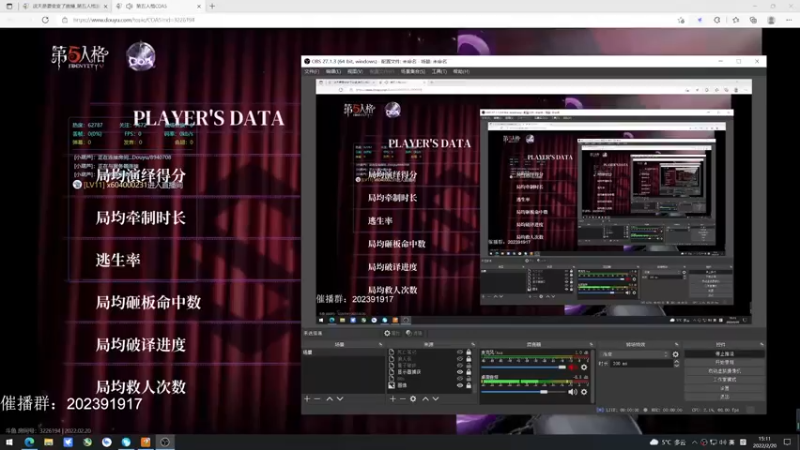The width and height of the screenshot is (800, 450).
Task: Open a new tab in the Edge browser
Action: point(212,6)
